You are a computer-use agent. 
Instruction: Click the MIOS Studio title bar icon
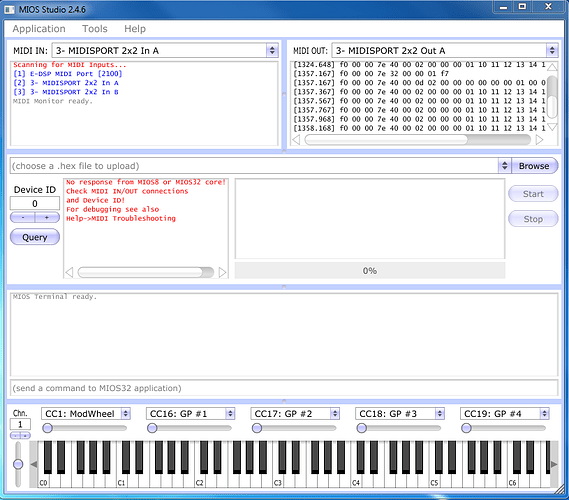pos(9,9)
